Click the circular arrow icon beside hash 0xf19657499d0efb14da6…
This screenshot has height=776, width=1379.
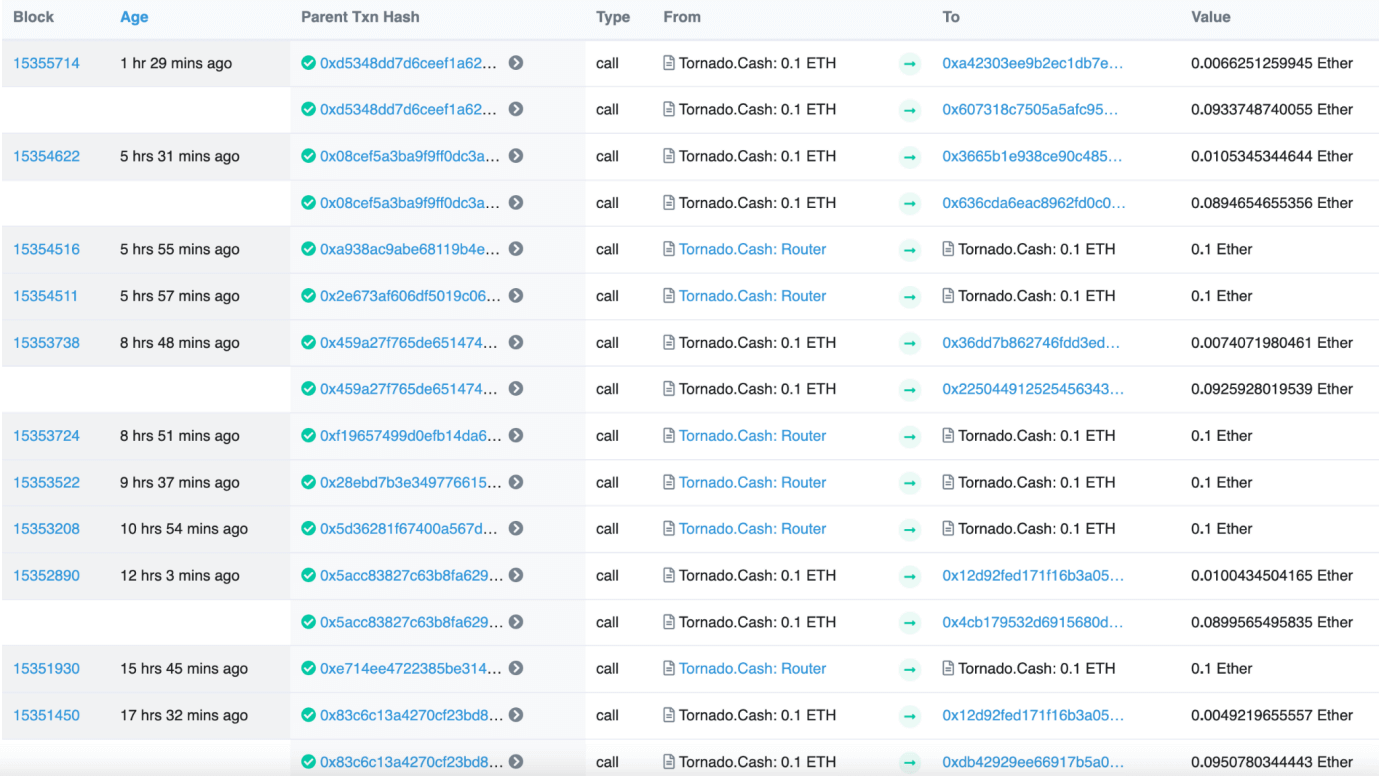(x=516, y=436)
